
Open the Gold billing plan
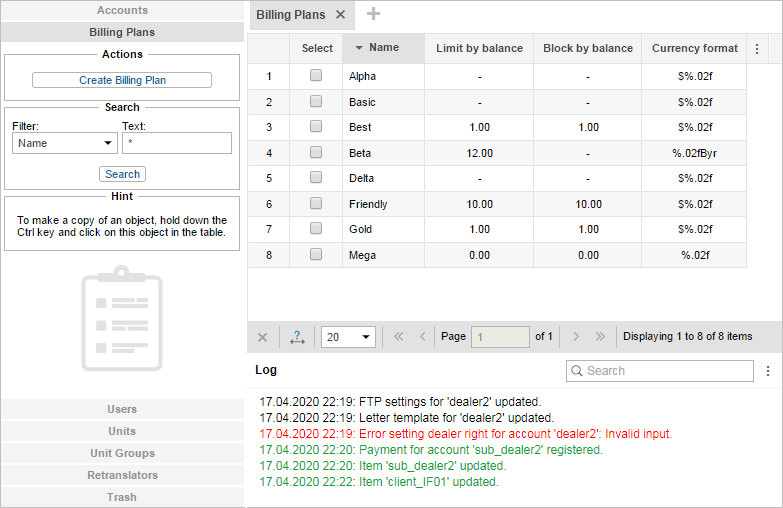coord(361,229)
